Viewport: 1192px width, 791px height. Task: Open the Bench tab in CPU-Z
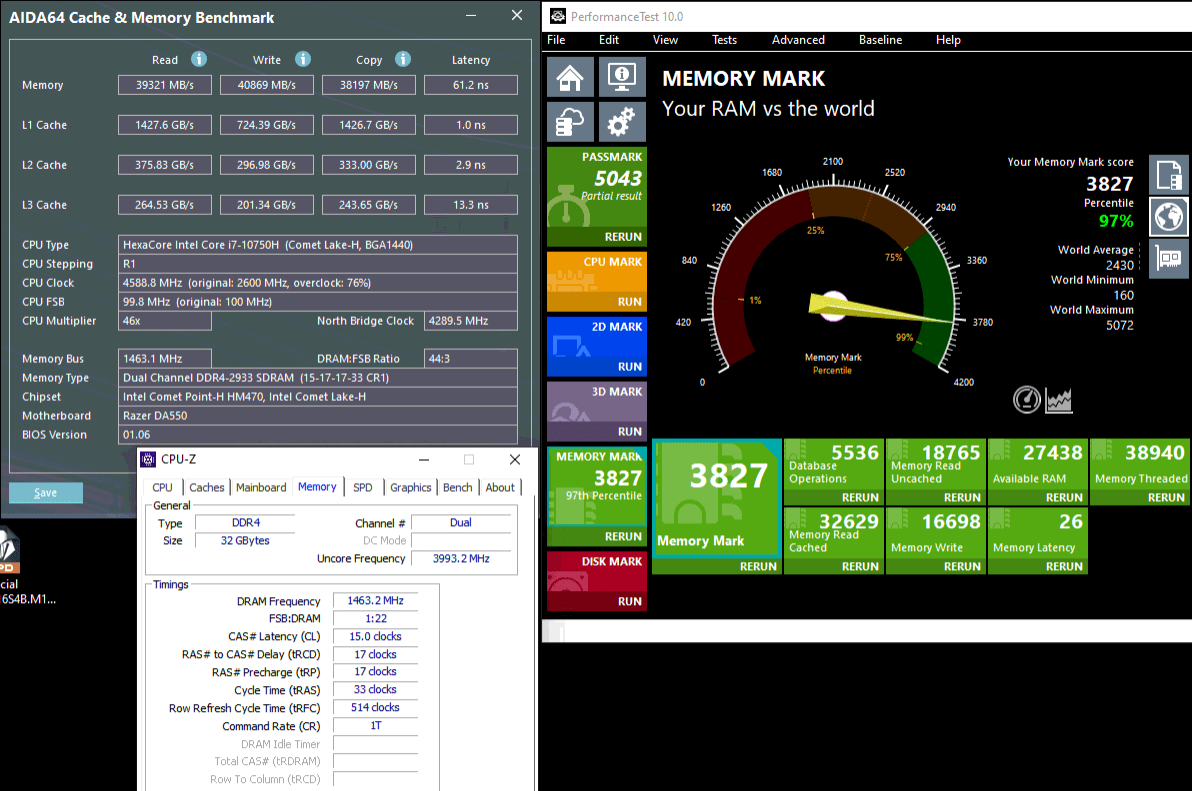(x=458, y=487)
